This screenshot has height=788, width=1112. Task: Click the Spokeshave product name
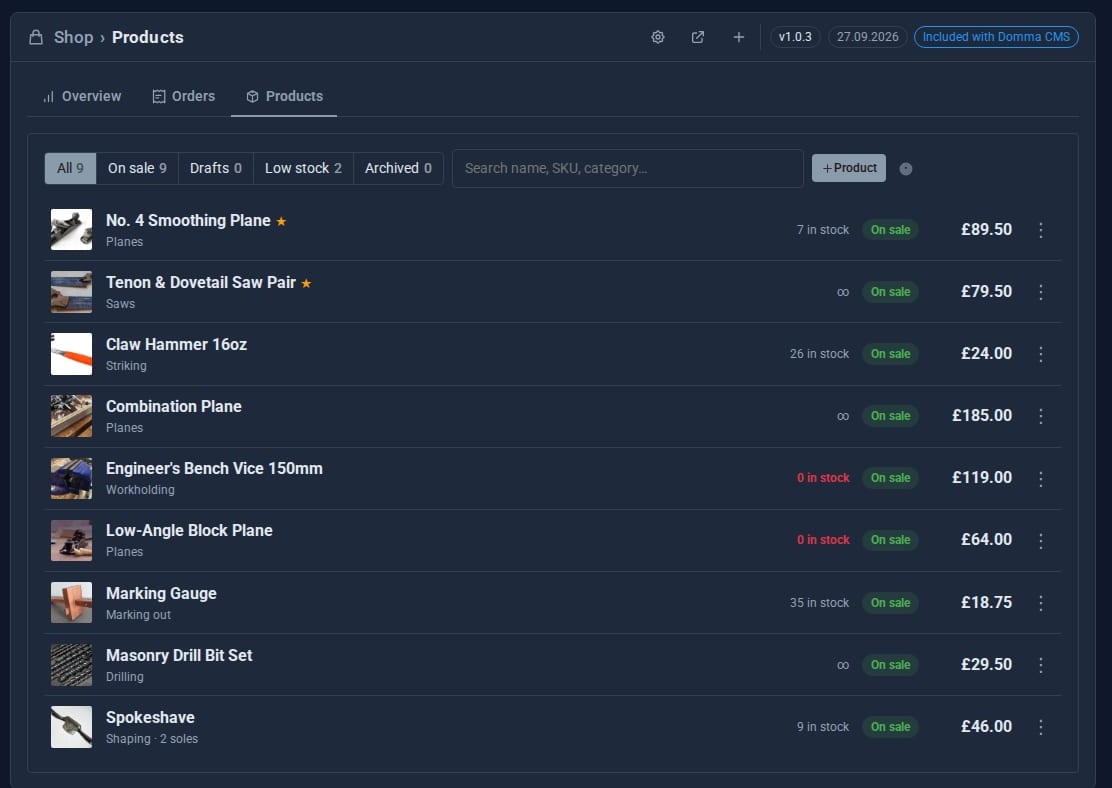coord(150,718)
